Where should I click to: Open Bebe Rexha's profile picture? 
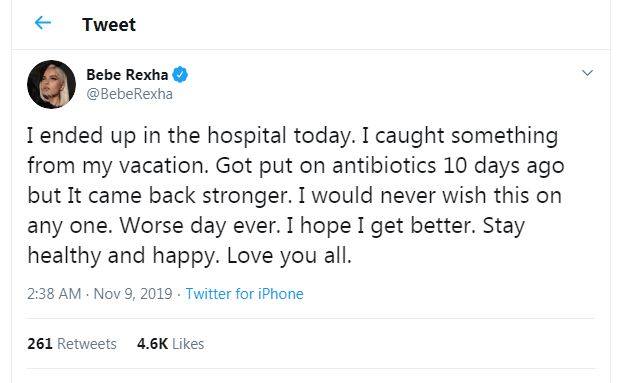pos(51,84)
